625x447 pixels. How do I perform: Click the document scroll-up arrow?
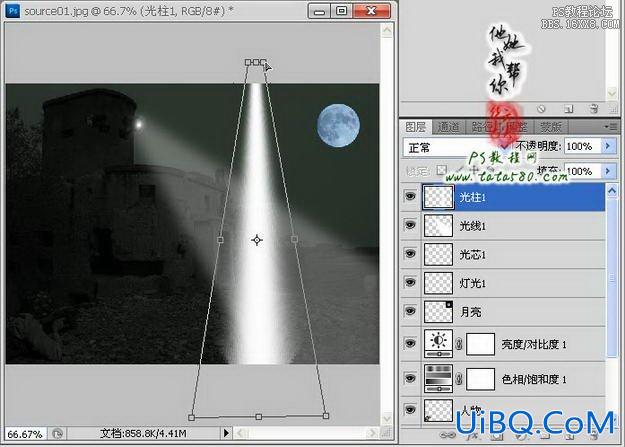coord(387,30)
